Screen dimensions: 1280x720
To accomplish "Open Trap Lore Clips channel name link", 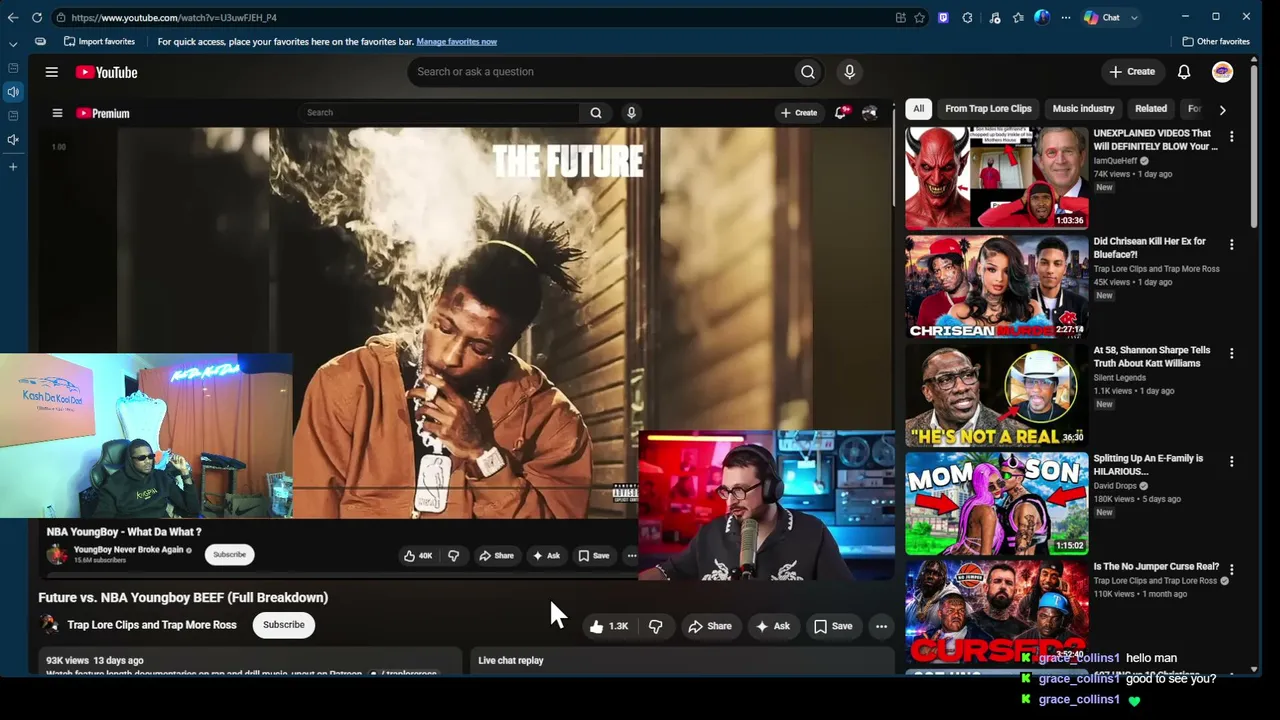I will point(152,625).
